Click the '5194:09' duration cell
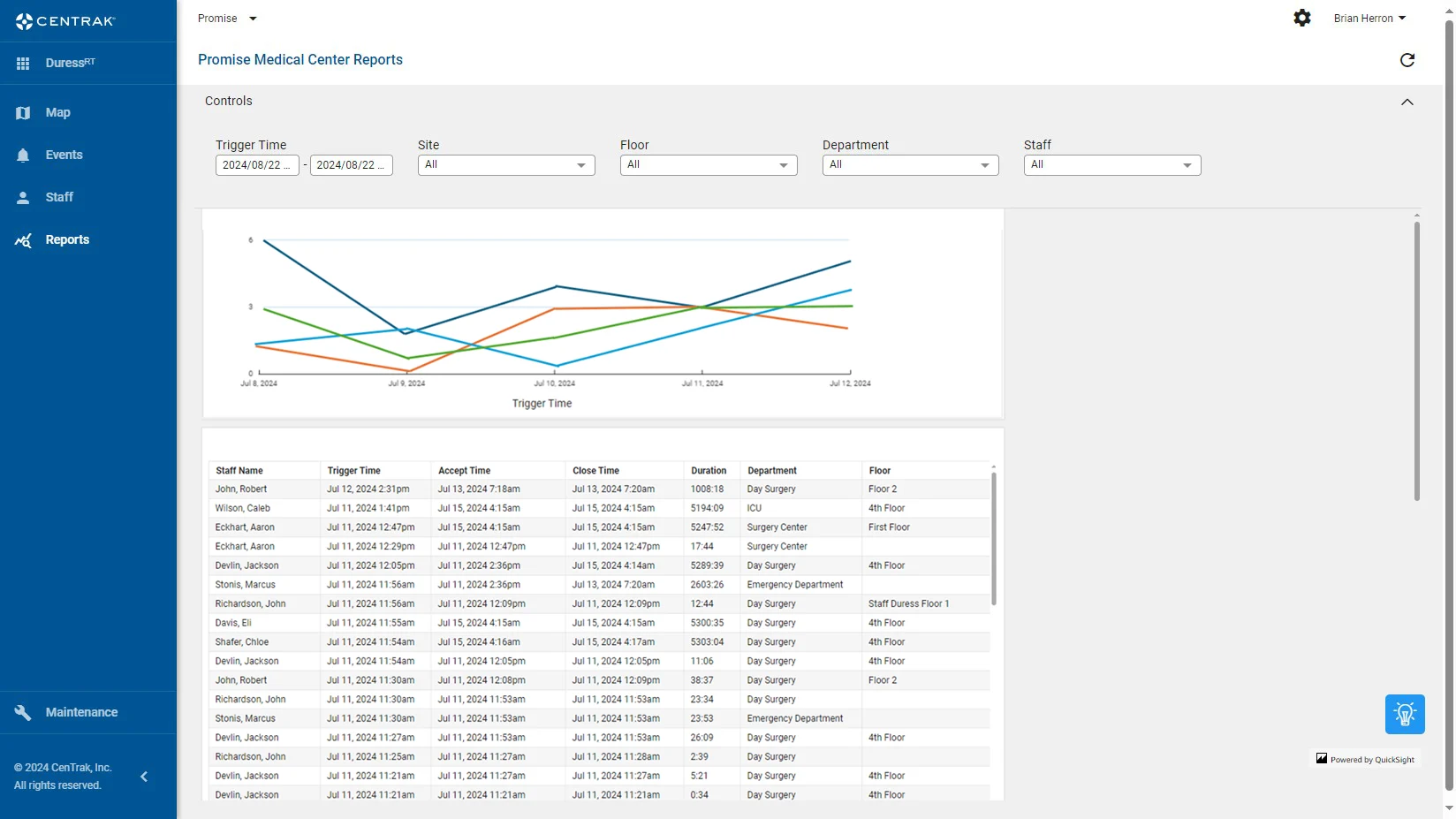 707,509
